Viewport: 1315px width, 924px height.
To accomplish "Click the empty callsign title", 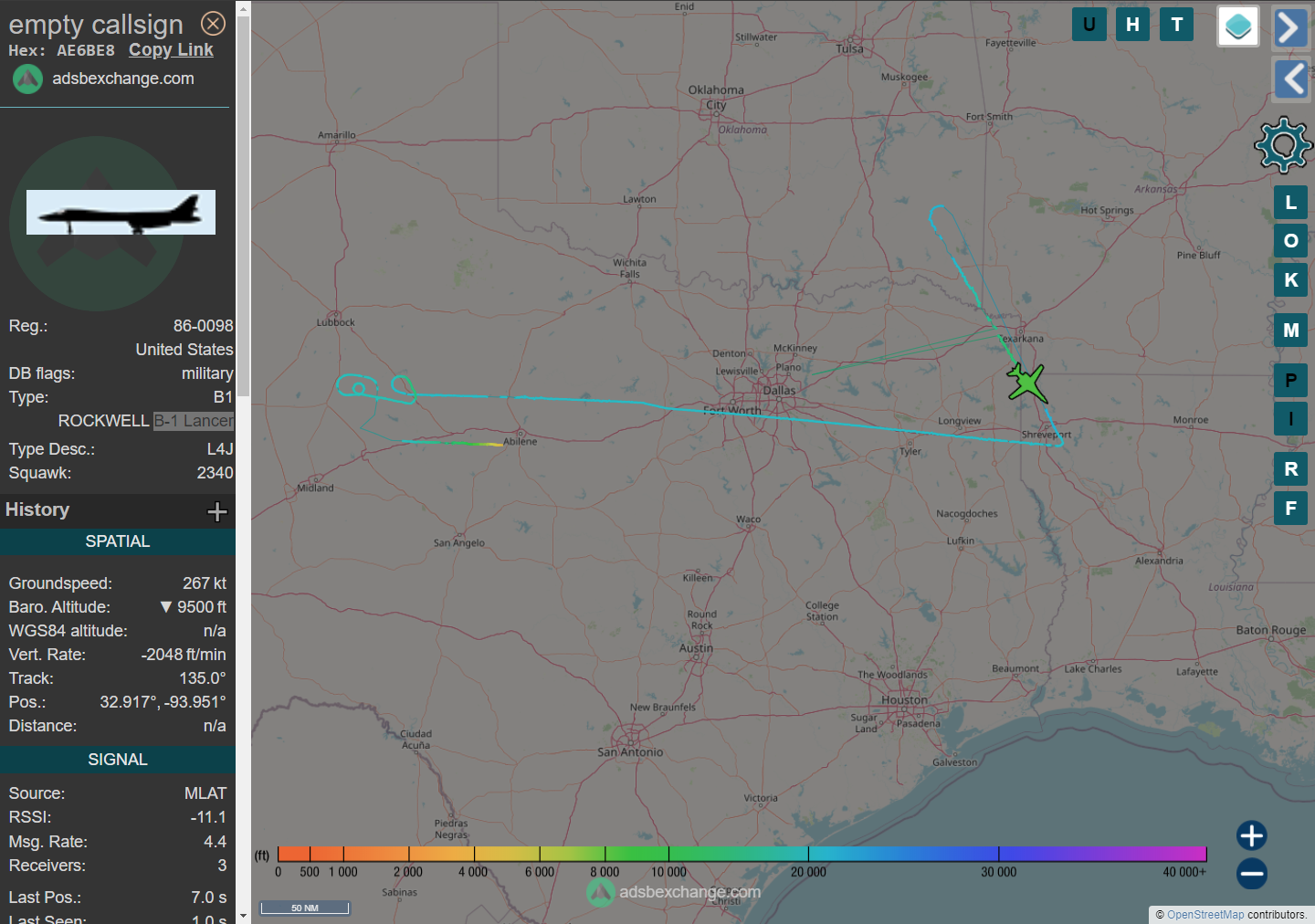I will tap(96, 25).
